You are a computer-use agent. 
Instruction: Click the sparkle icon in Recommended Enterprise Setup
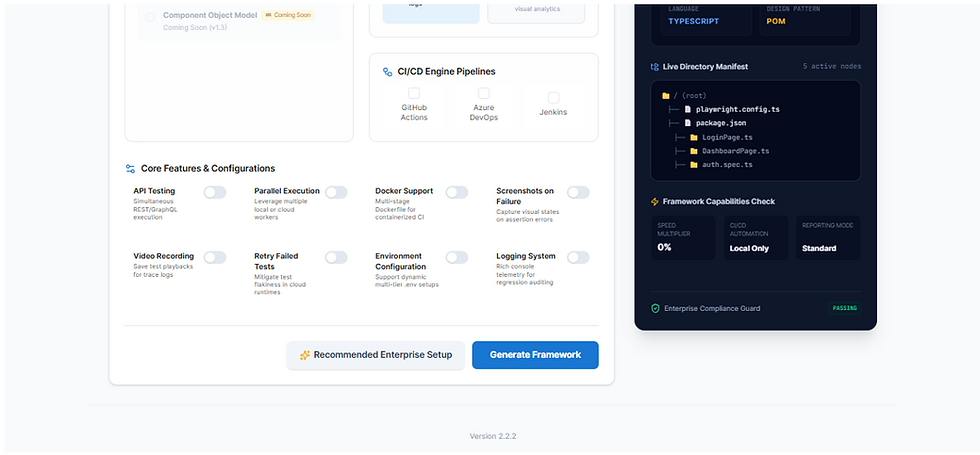click(x=305, y=355)
